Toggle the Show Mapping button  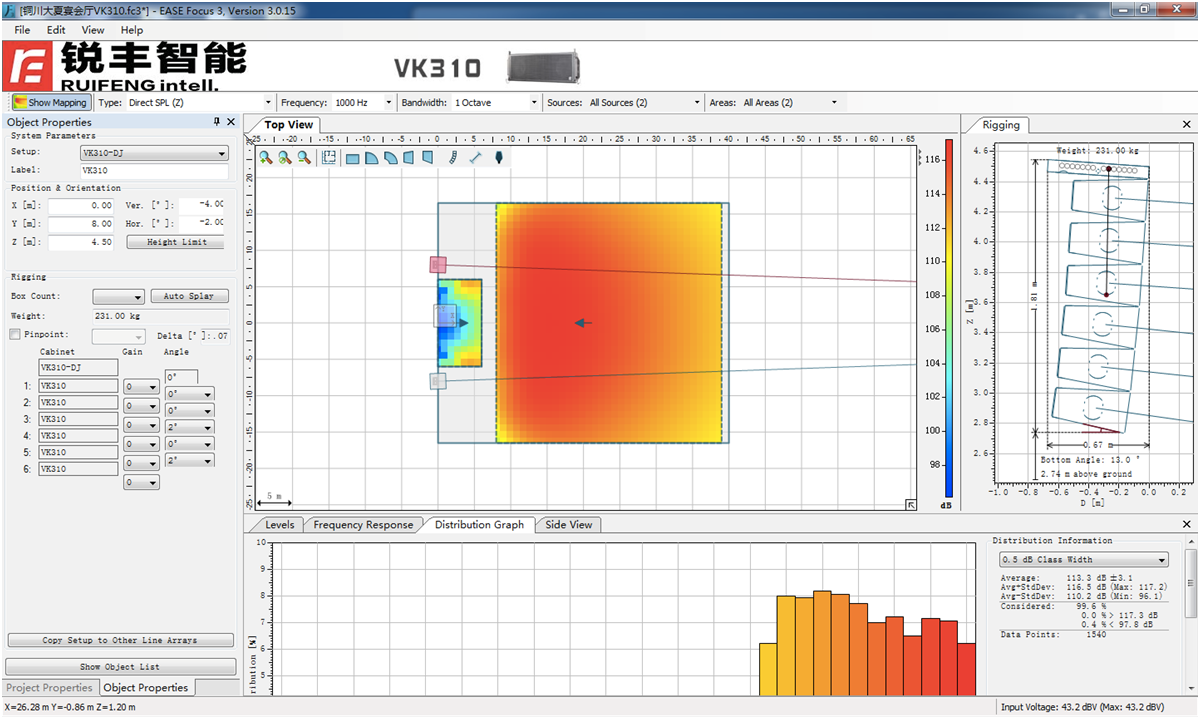(x=51, y=103)
